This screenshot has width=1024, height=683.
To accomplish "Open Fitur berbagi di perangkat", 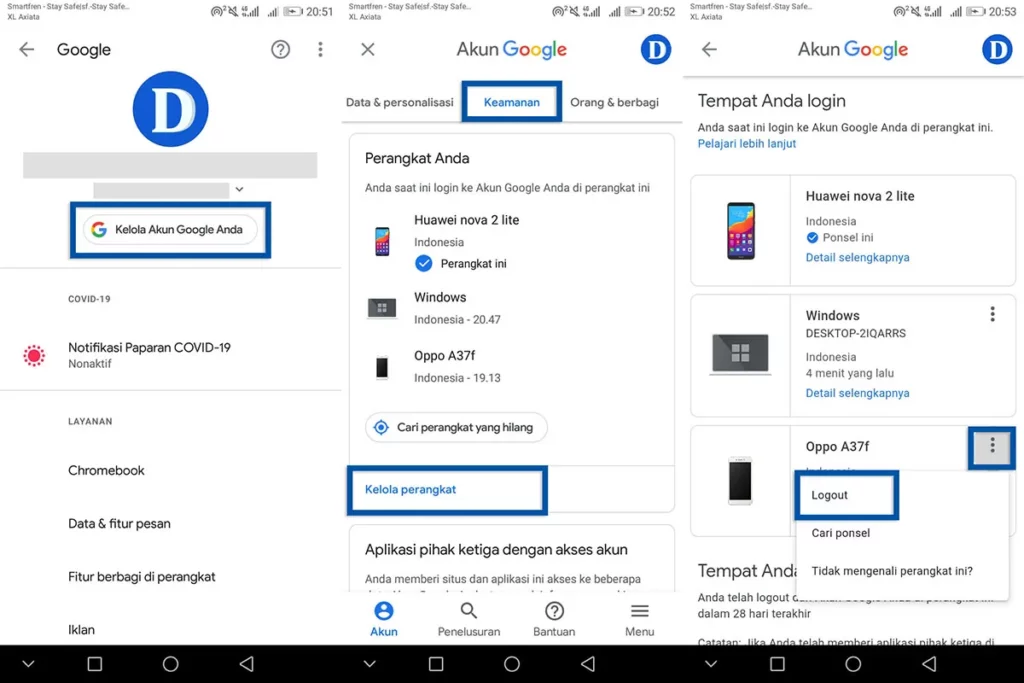I will 142,577.
